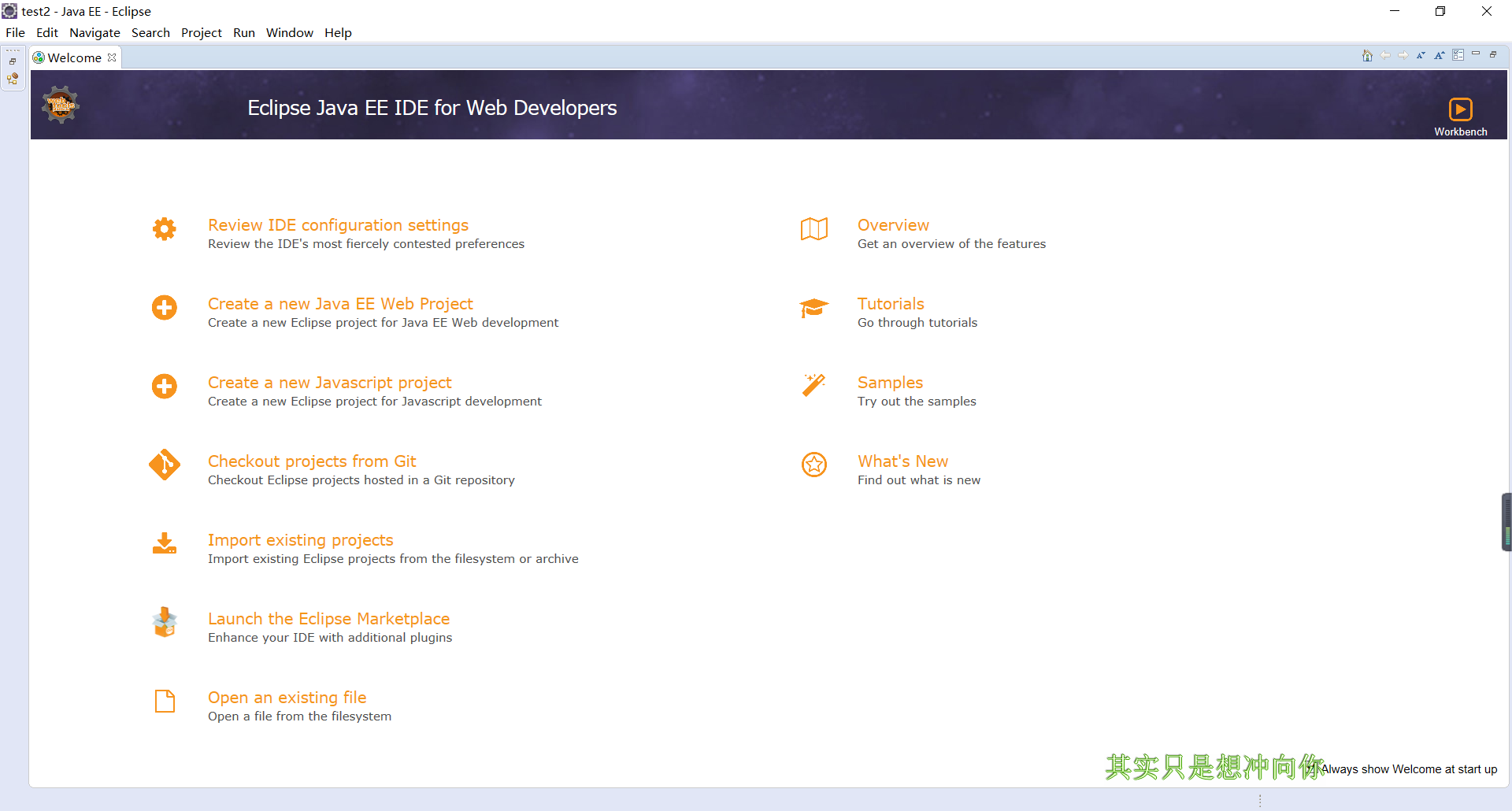Restore down the Eclipse window

1440,11
